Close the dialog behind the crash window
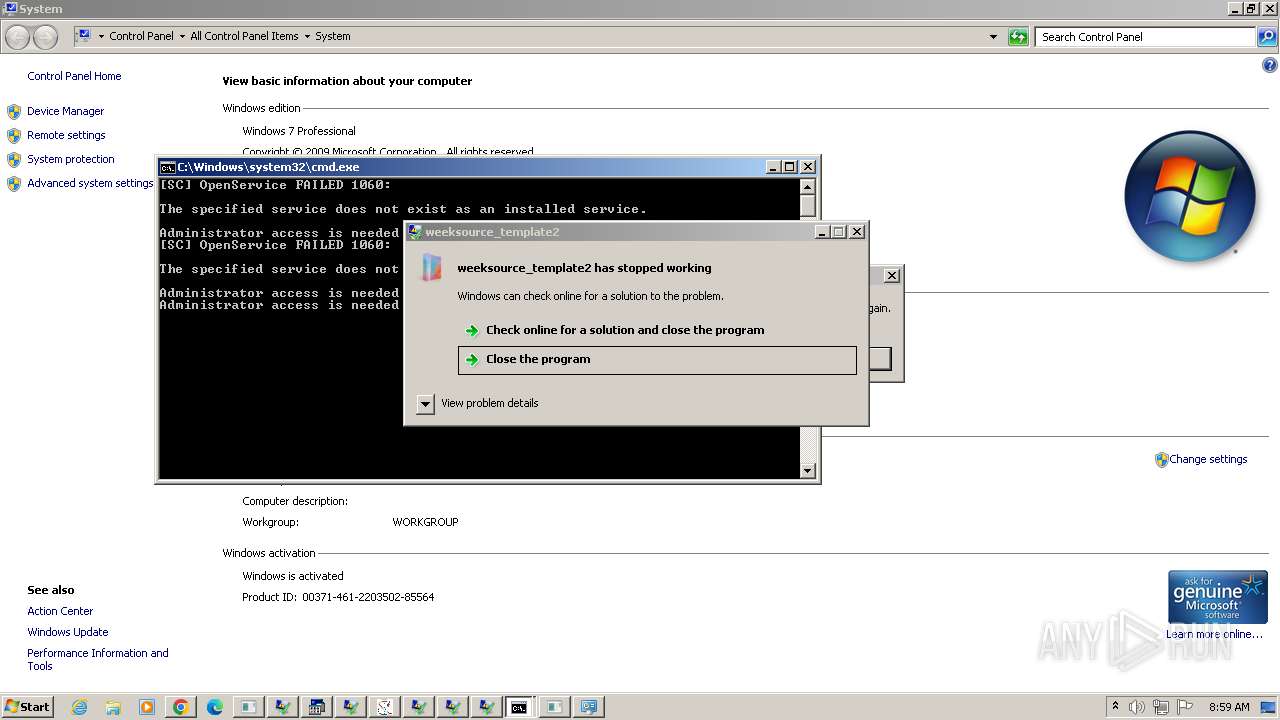This screenshot has height=720, width=1280. point(892,275)
